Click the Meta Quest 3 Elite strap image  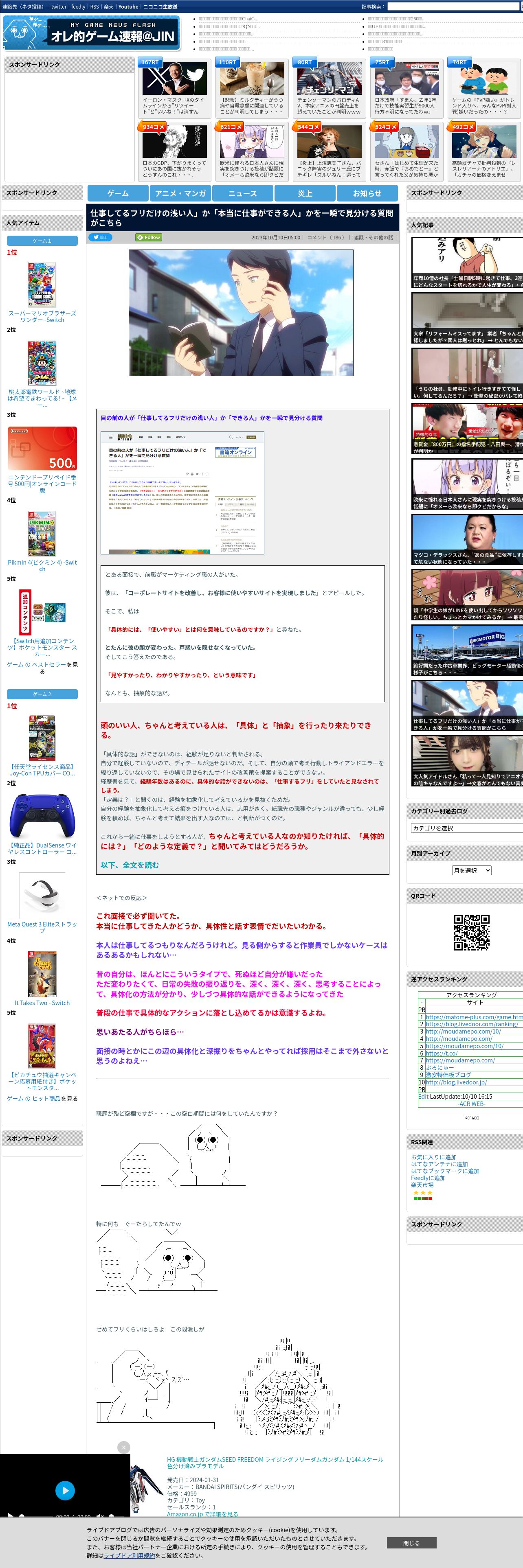(x=42, y=895)
